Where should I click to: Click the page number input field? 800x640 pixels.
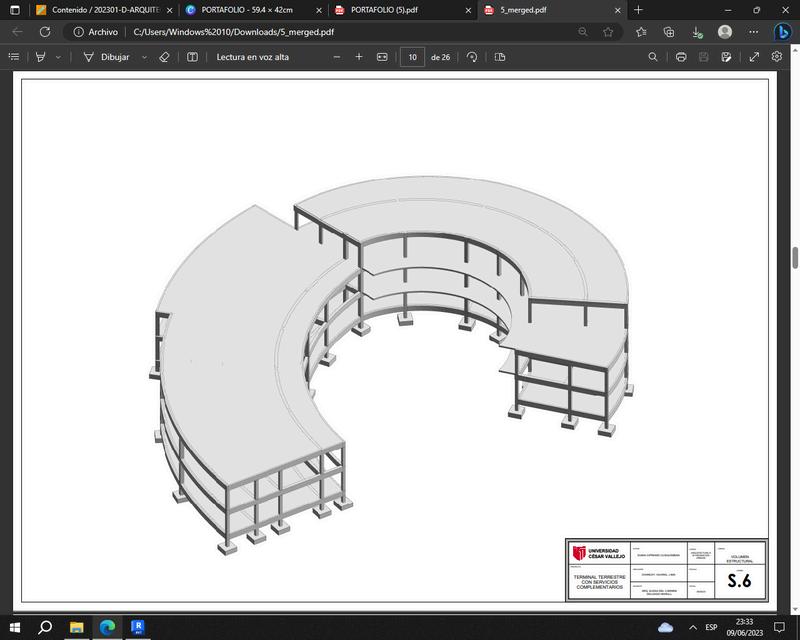(411, 57)
